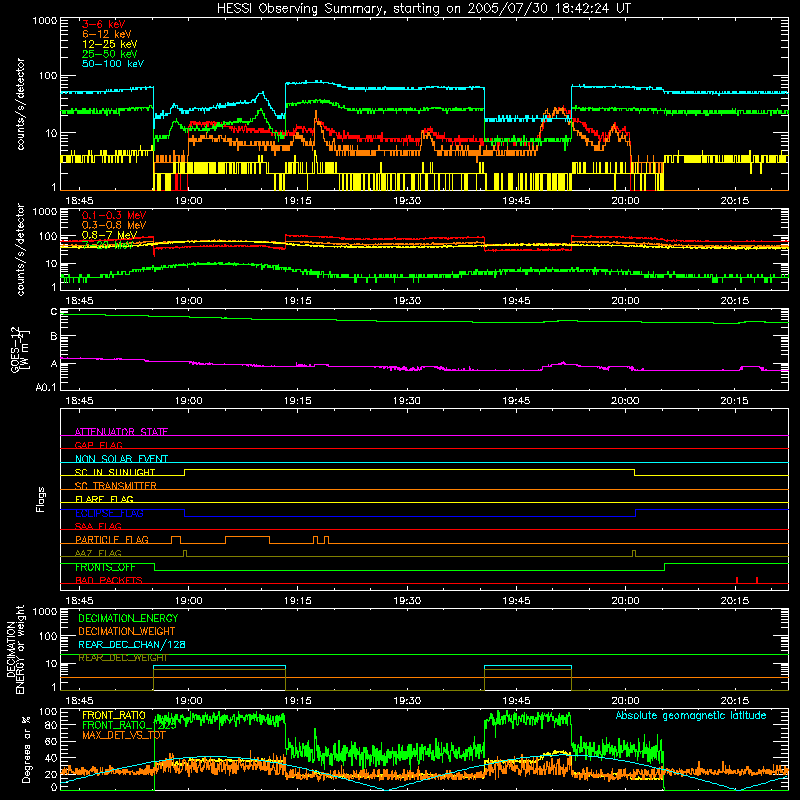Screen dimensions: 800x800
Task: Click the 18:45 tick under bottom decimation plot
Action: click(79, 701)
